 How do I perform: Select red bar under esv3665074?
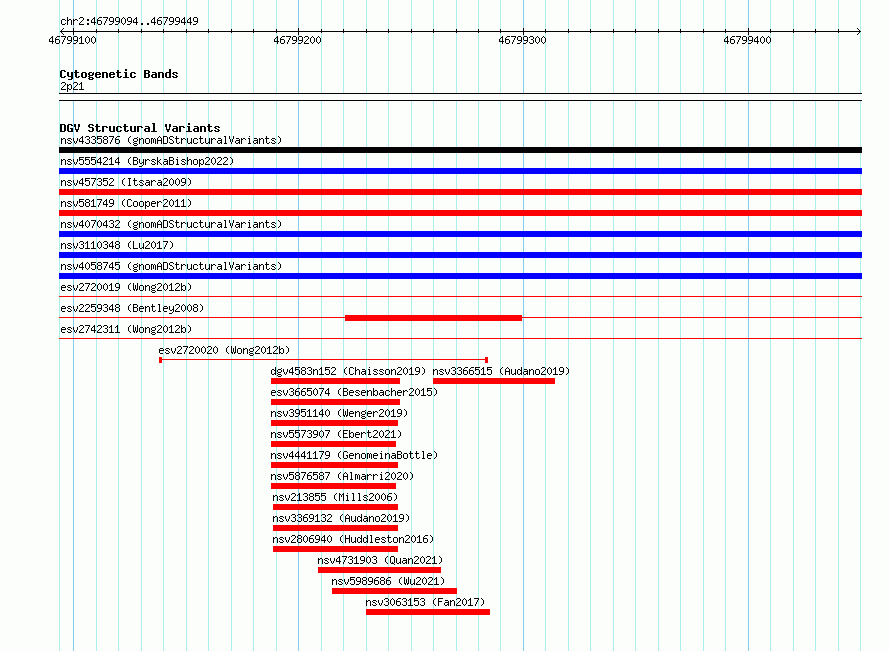(x=335, y=402)
